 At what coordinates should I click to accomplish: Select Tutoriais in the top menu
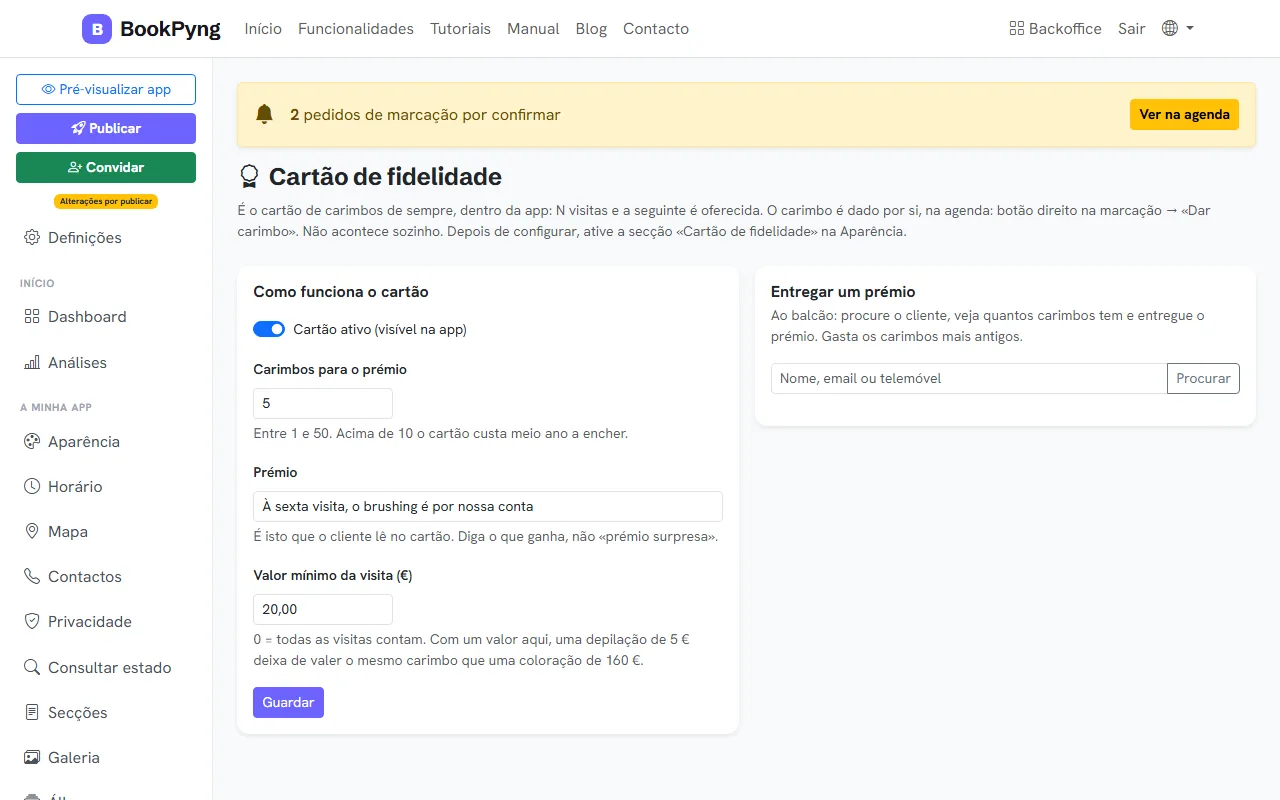pyautogui.click(x=460, y=29)
